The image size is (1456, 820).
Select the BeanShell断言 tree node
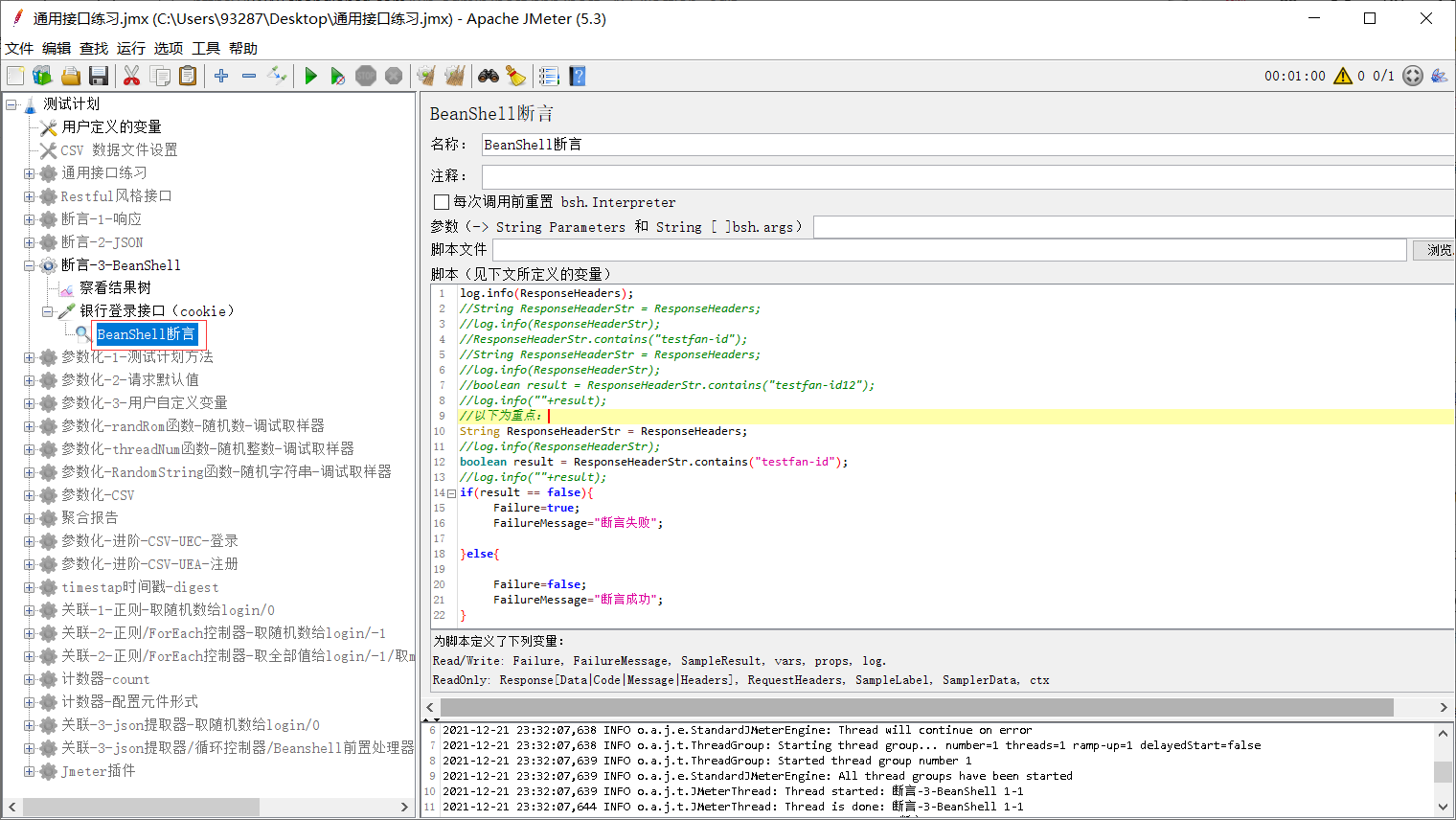coord(146,334)
